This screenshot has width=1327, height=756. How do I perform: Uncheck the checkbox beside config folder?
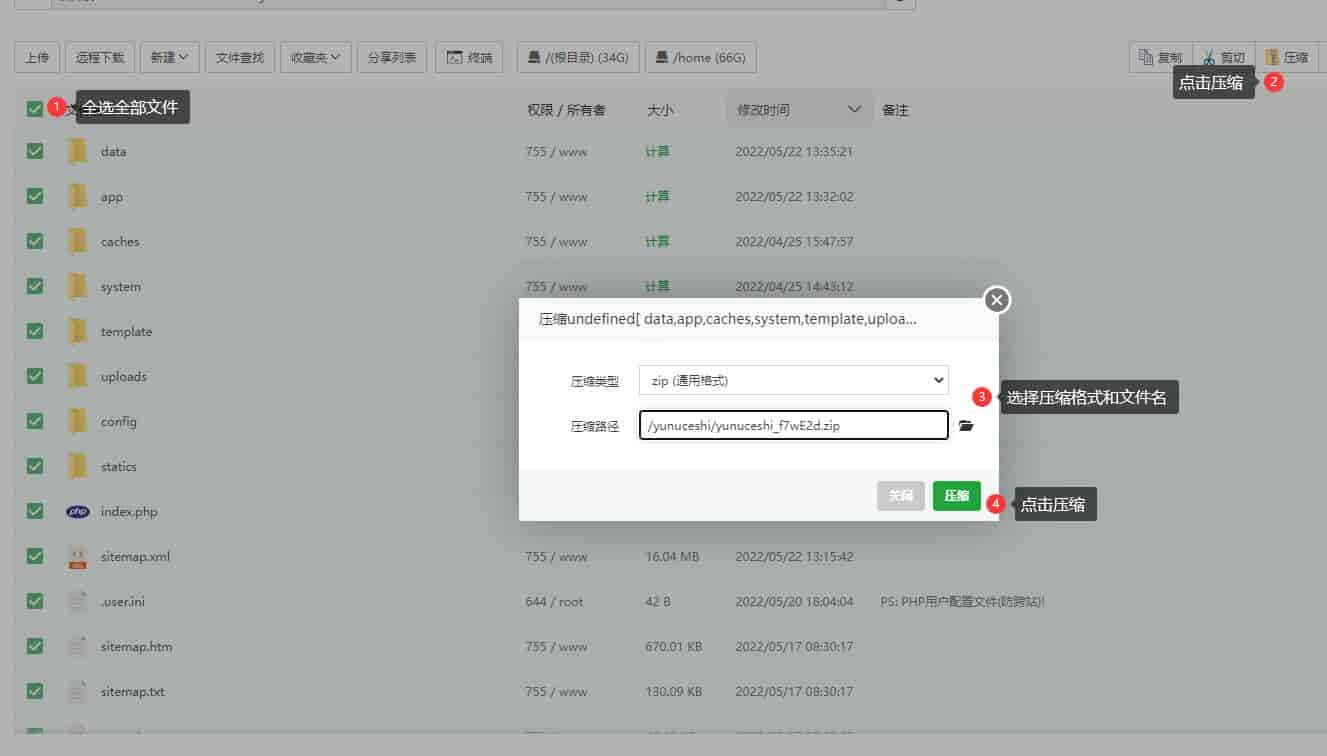tap(34, 421)
